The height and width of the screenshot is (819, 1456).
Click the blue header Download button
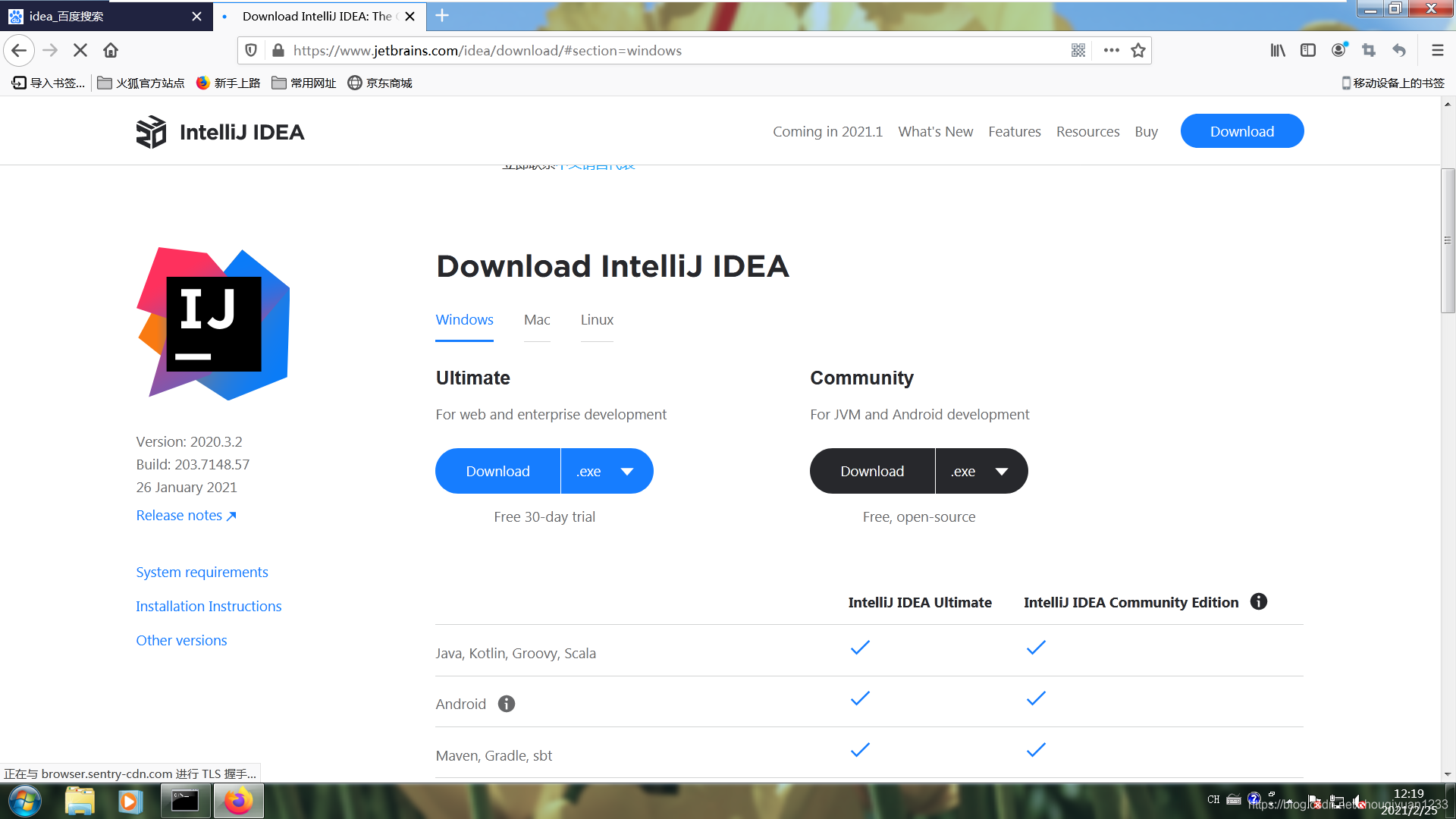pos(1241,131)
